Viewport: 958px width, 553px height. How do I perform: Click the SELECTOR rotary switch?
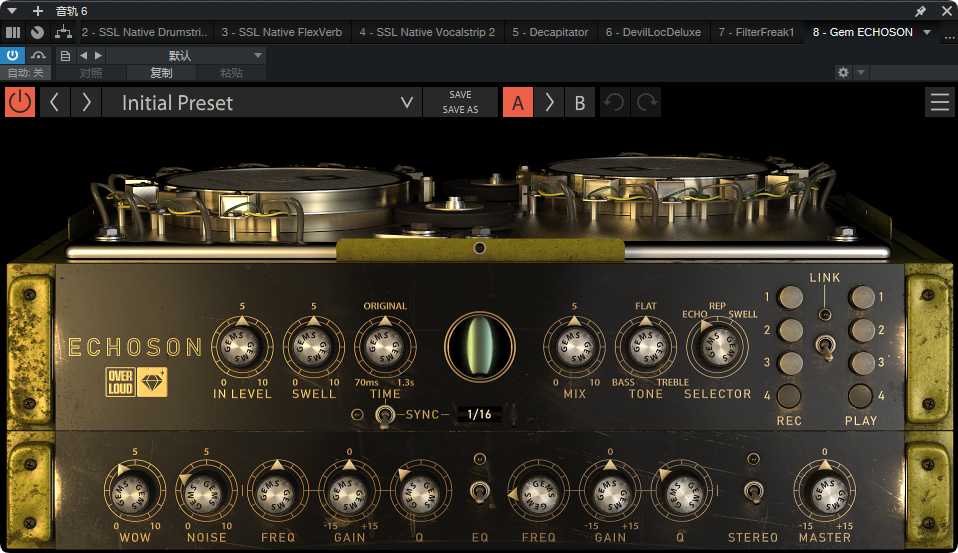coord(717,346)
